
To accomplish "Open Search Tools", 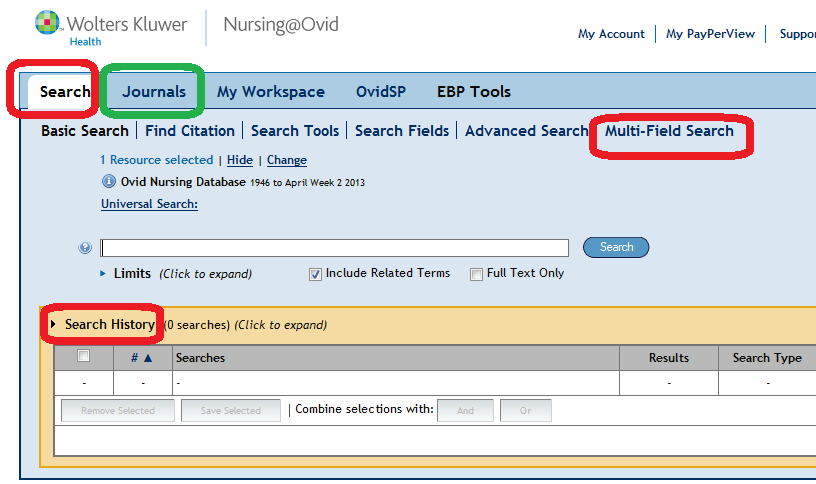I will coord(295,131).
